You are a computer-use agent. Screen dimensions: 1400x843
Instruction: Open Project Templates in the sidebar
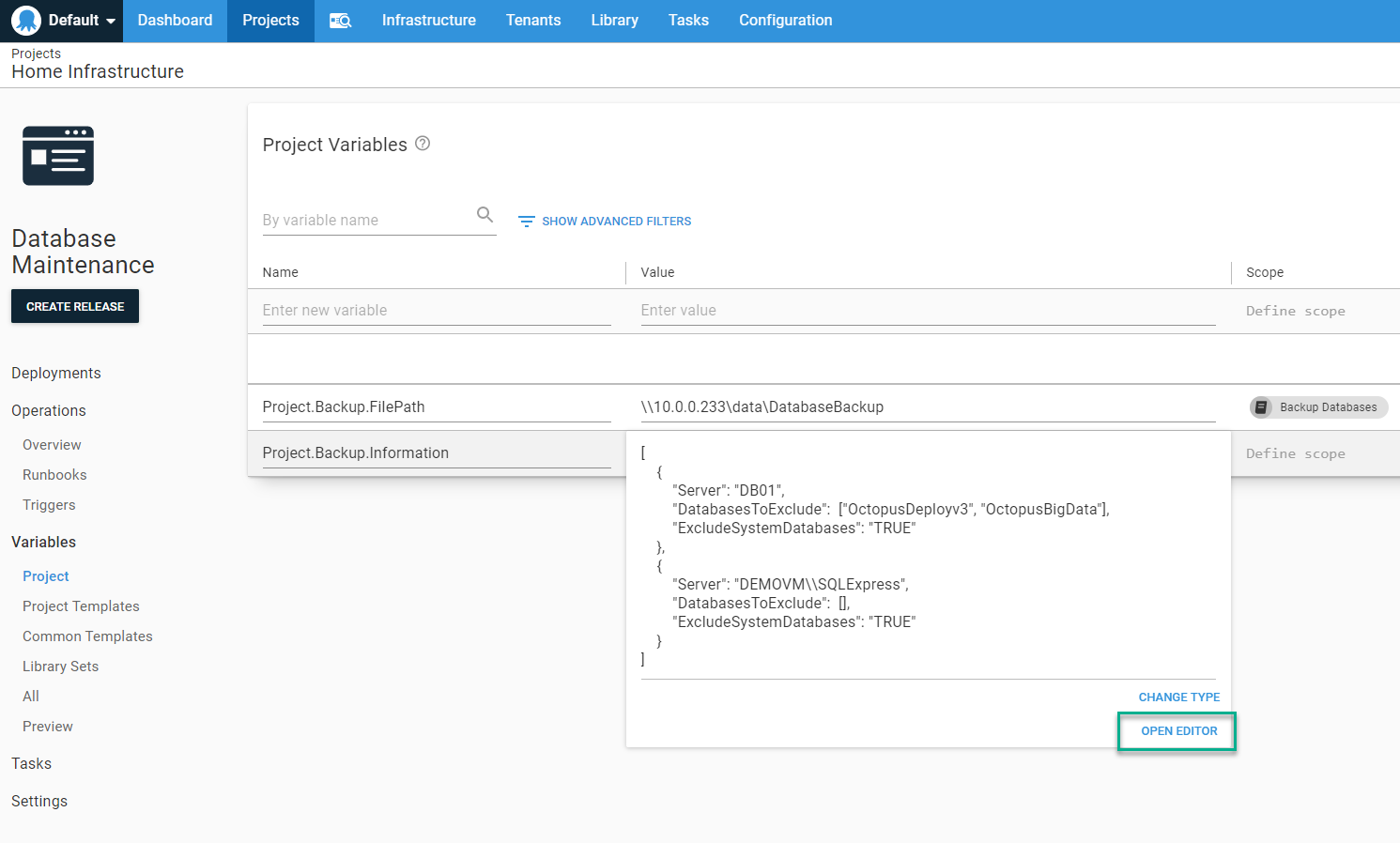tap(81, 606)
